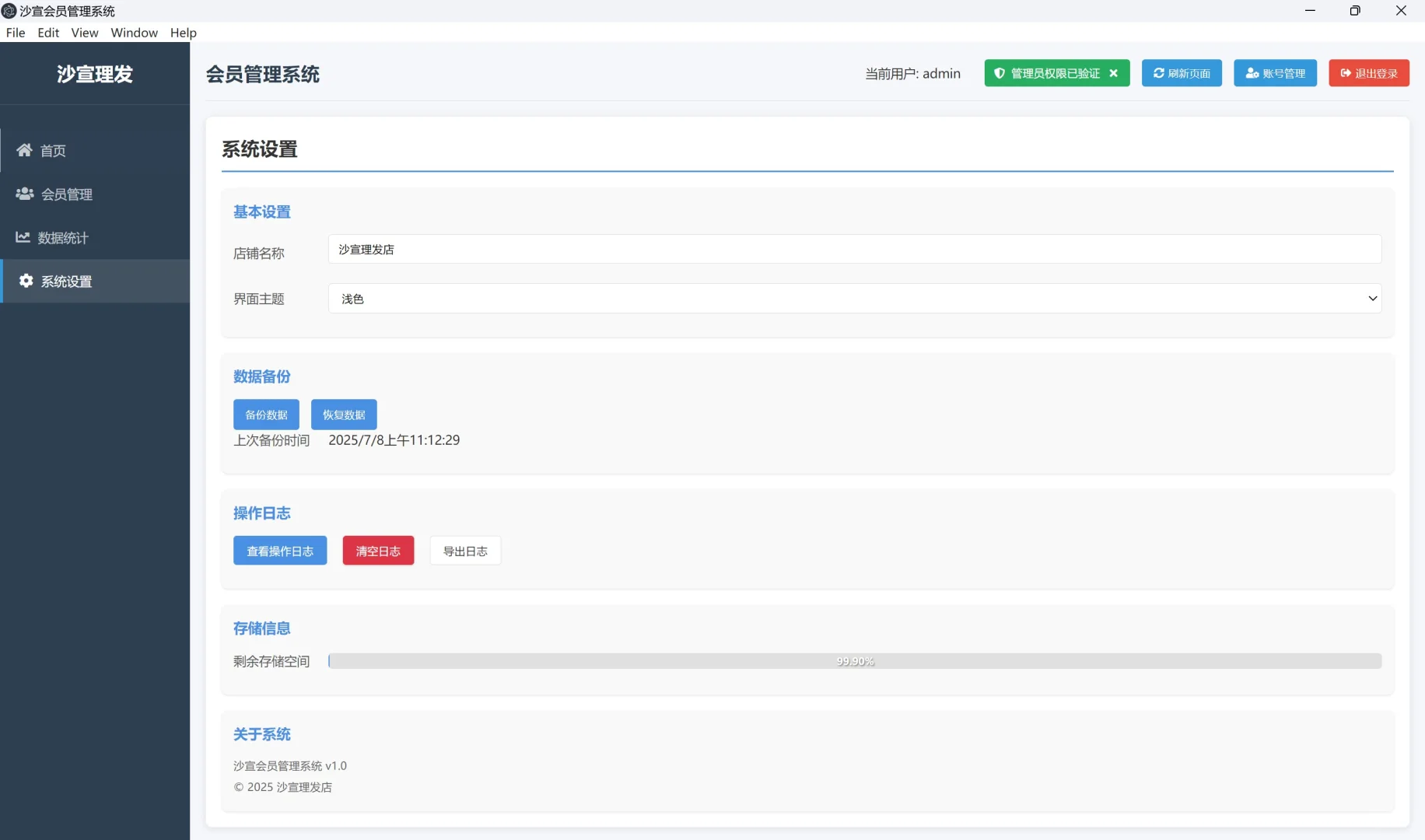Click the 沙宣会员管理系统 v1.0 version text
This screenshot has height=840, width=1425.
click(290, 766)
